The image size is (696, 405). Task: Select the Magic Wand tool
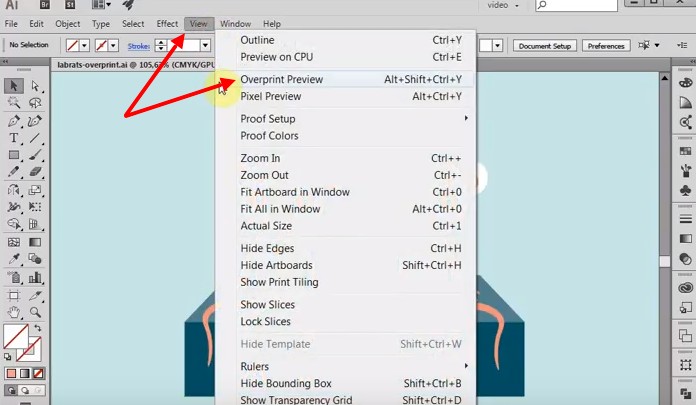click(14, 104)
